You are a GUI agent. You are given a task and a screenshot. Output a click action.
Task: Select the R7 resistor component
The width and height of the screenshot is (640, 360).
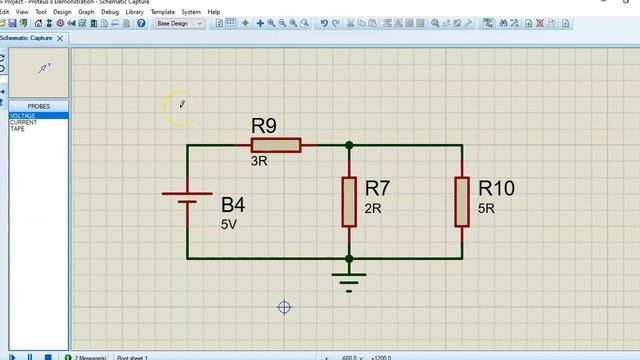tap(349, 202)
